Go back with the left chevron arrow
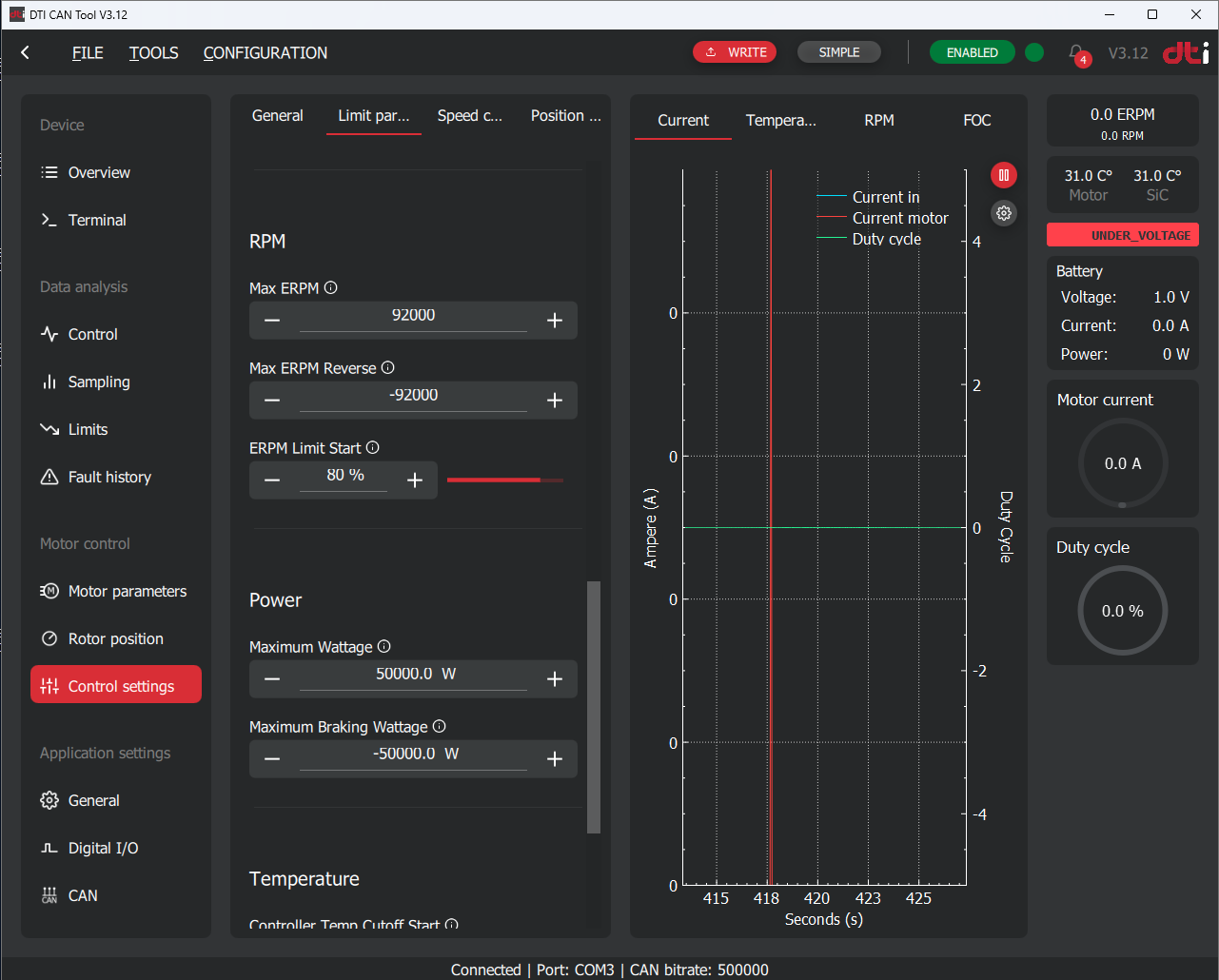The height and width of the screenshot is (980, 1219). pyautogui.click(x=26, y=52)
